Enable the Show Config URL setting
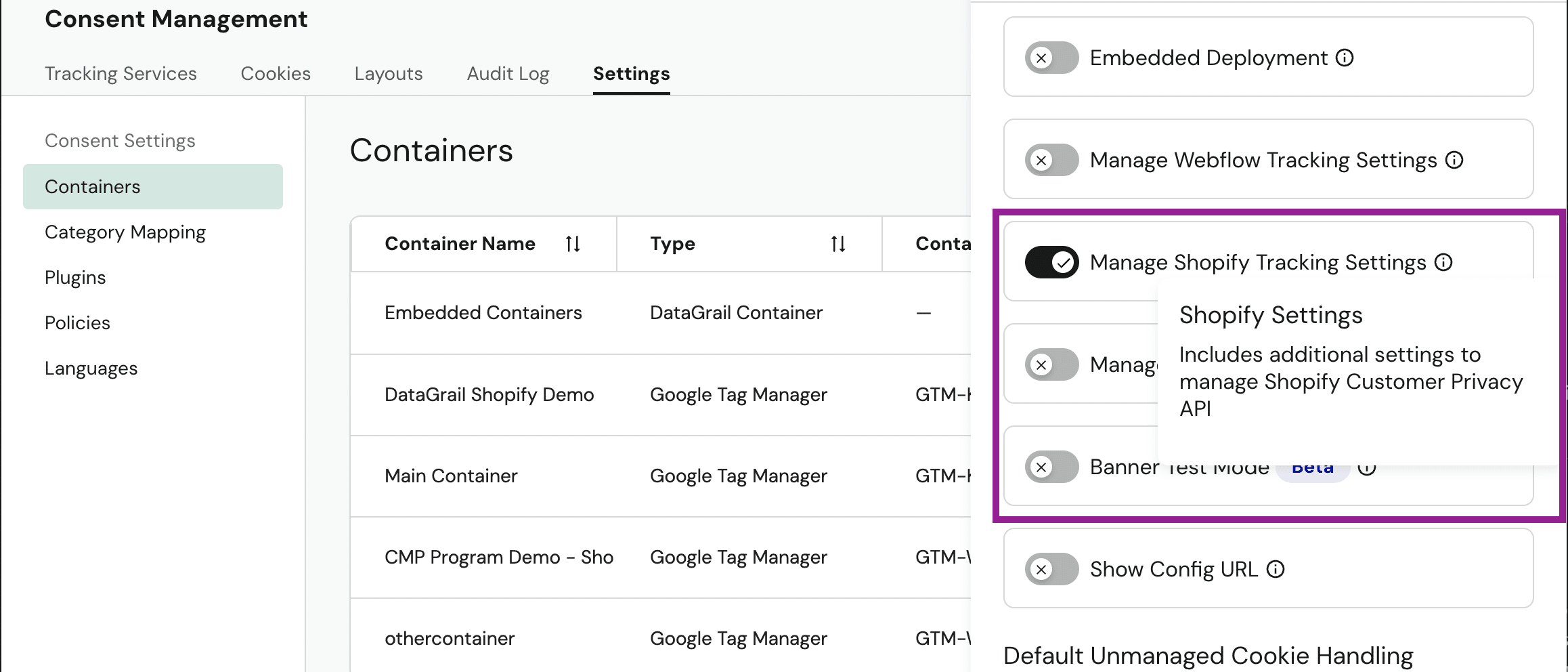Viewport: 1568px width, 672px height. tap(1051, 569)
